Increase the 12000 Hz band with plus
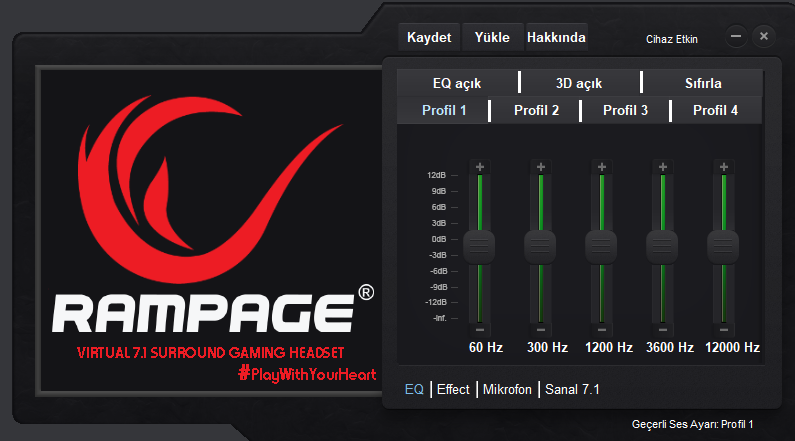The height and width of the screenshot is (441, 795). (724, 167)
